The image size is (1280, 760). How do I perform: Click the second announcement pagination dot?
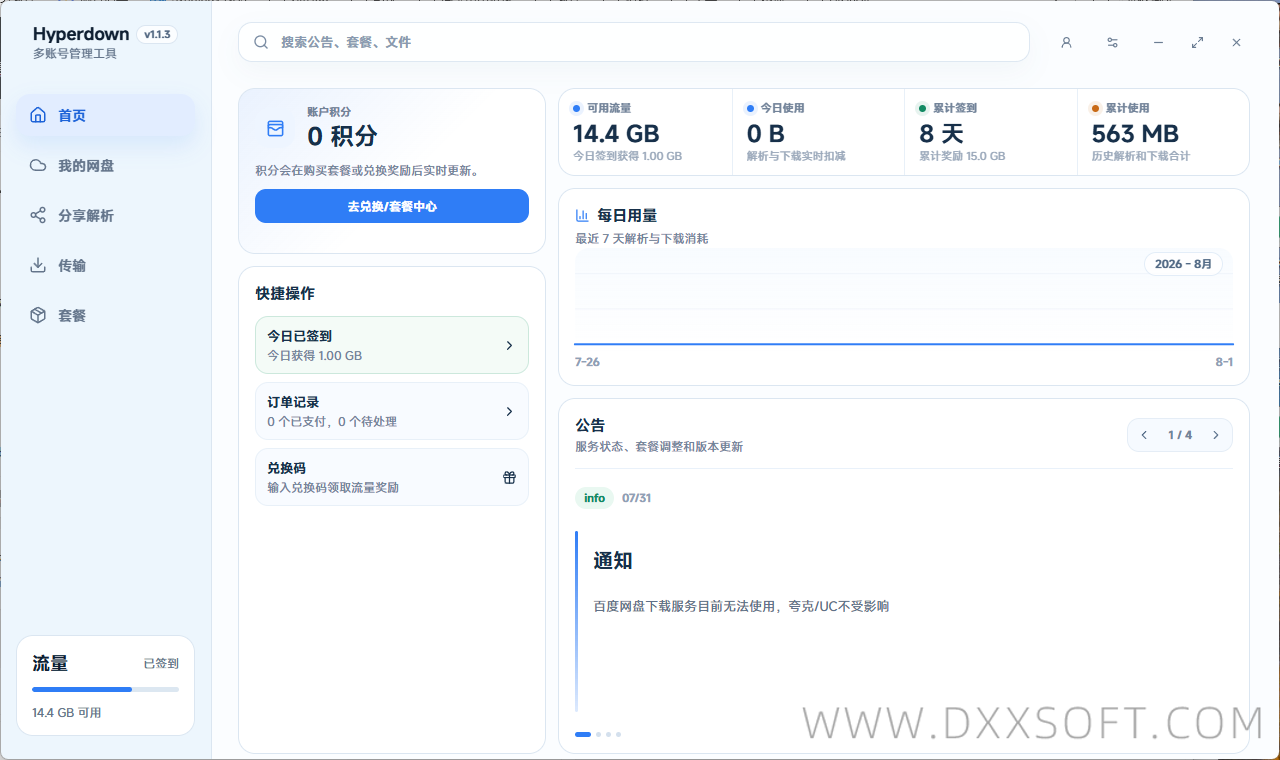[598, 734]
